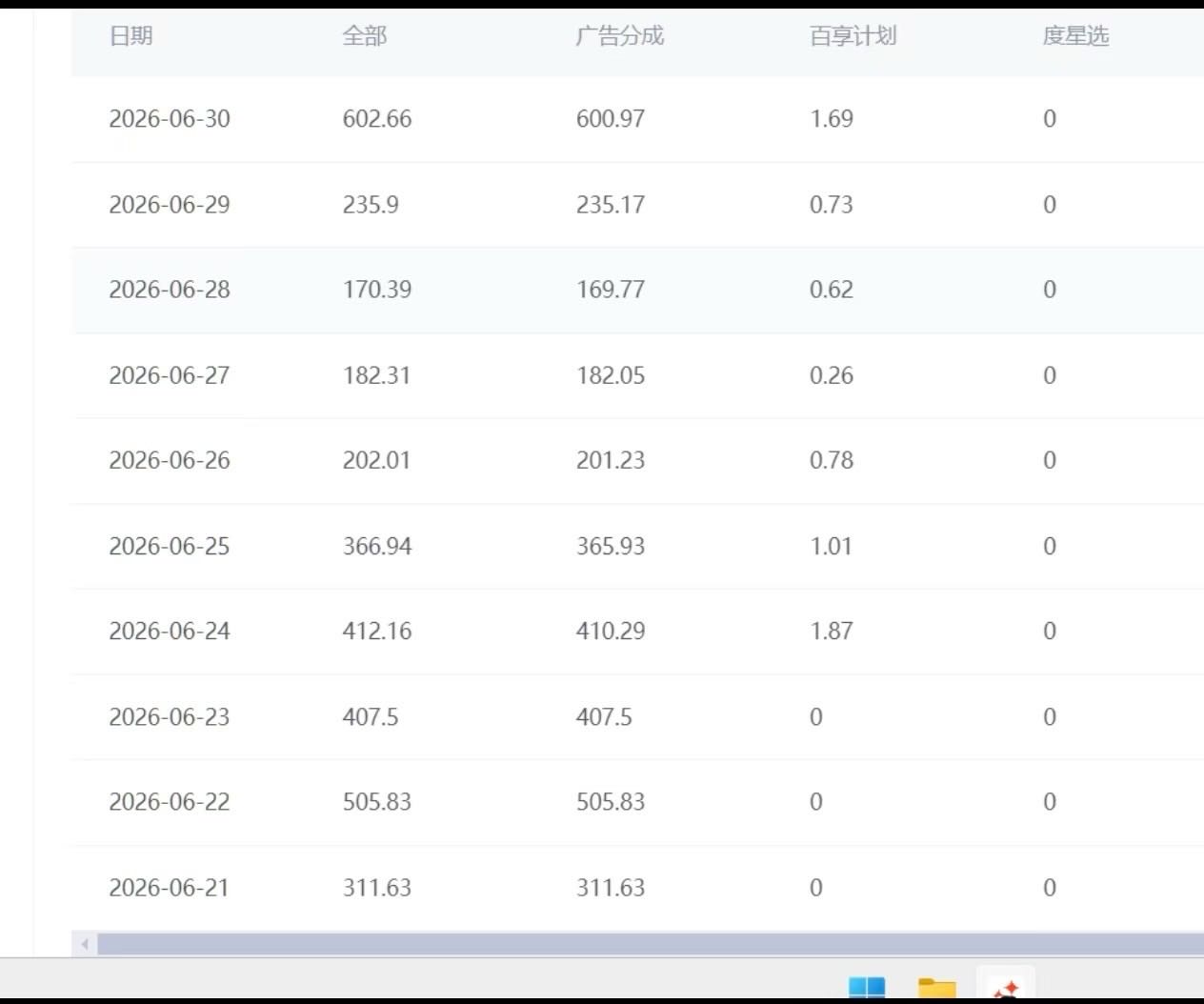Select date cell 2026-06-23

(170, 716)
